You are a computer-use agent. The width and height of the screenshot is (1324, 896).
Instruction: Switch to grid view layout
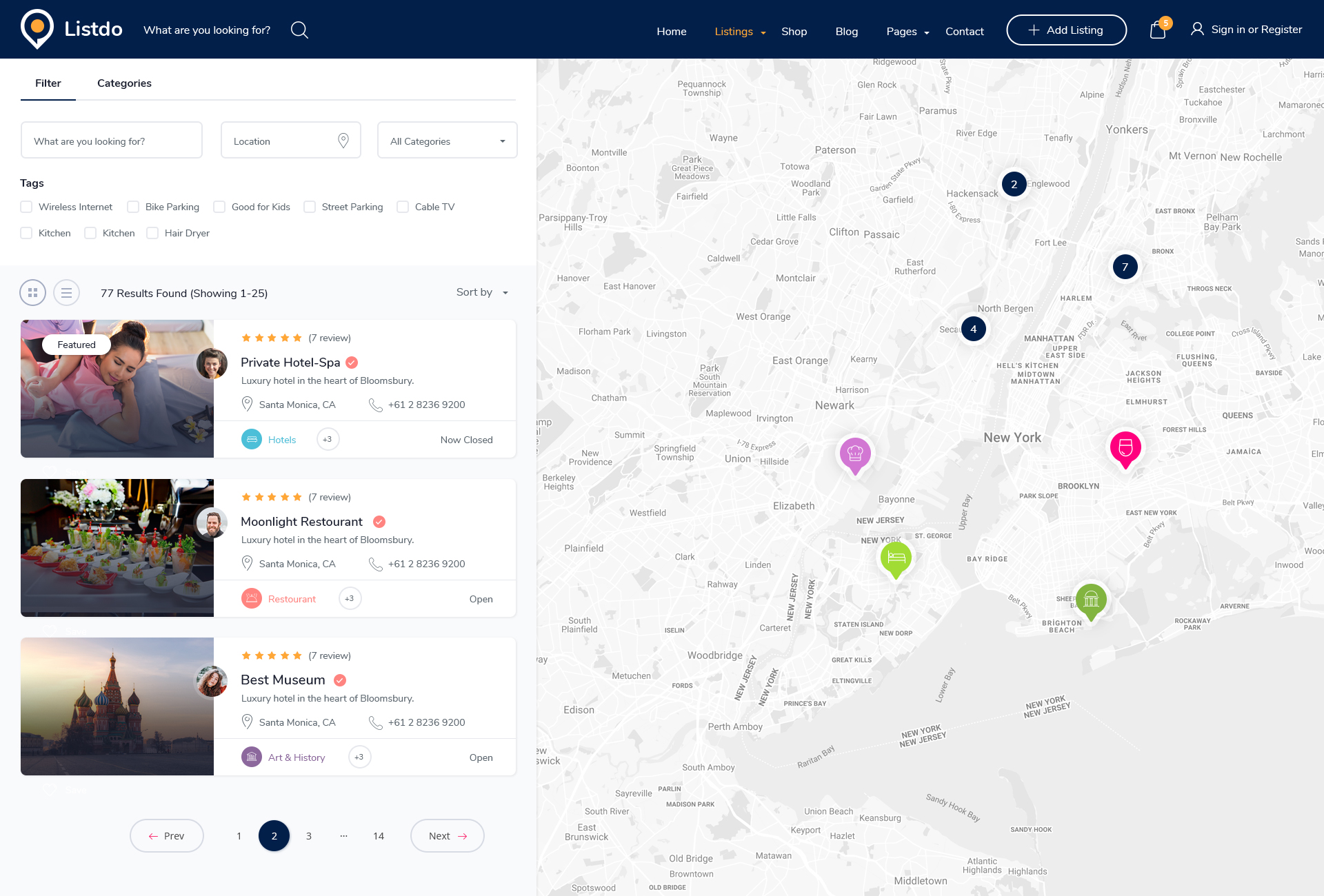pos(32,293)
